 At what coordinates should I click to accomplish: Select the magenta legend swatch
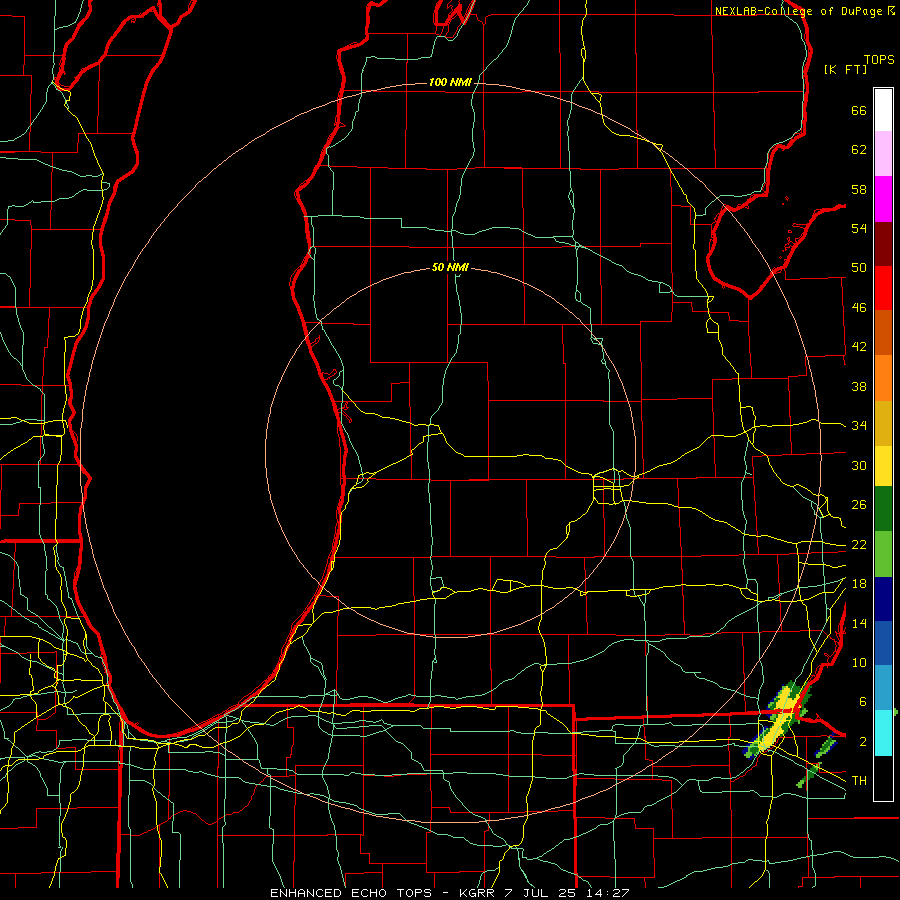tap(883, 199)
